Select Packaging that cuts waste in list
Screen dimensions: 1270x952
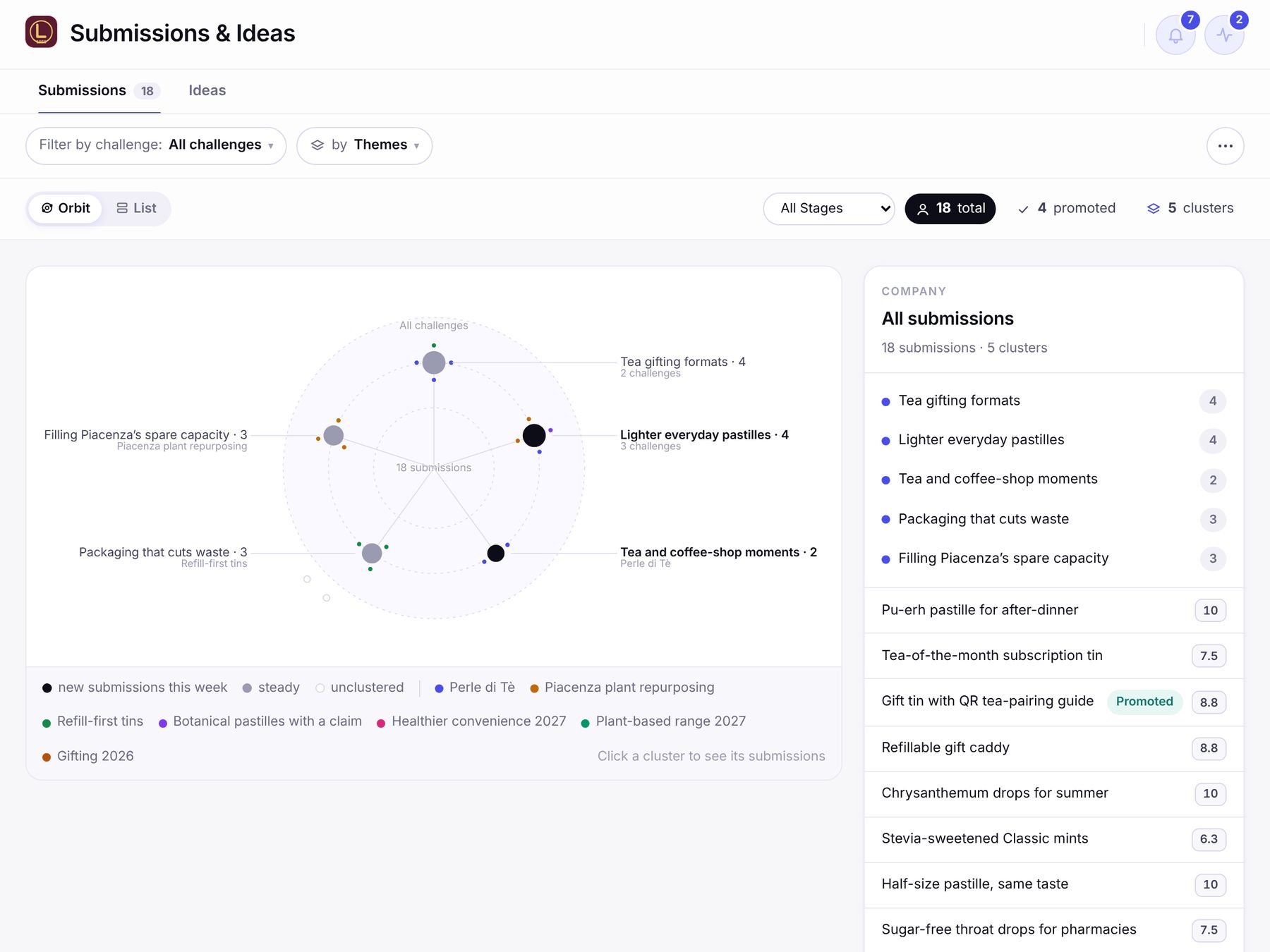1053,520
